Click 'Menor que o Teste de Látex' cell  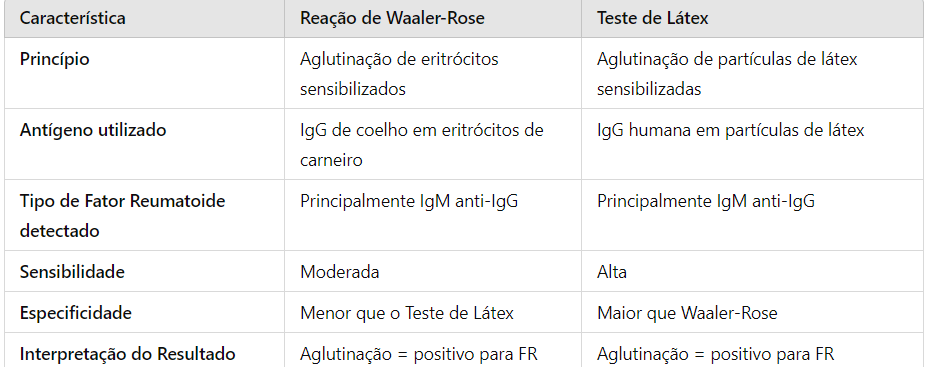pos(407,313)
